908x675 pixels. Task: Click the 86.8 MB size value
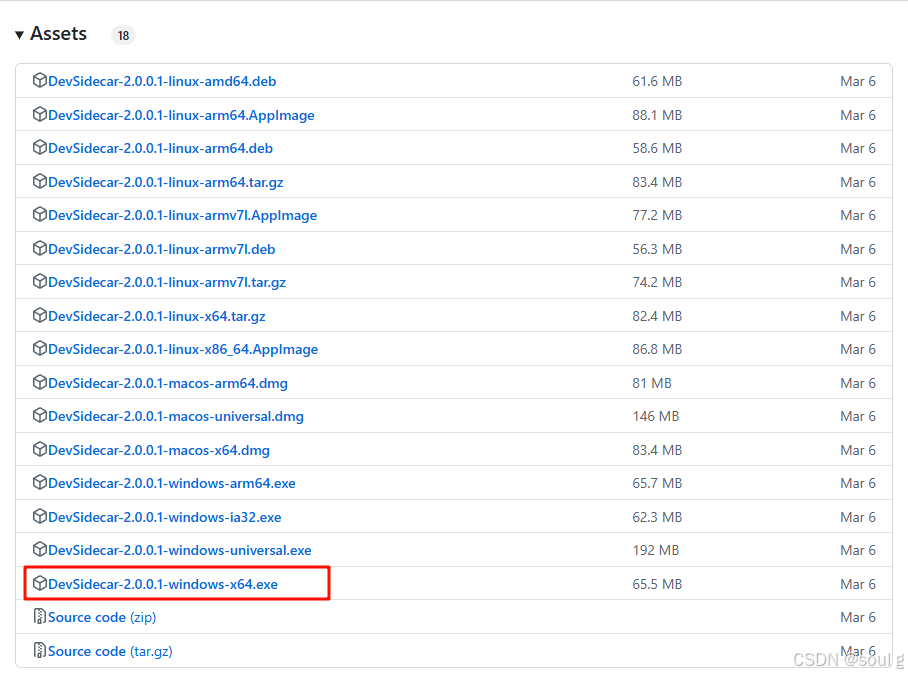click(x=657, y=349)
